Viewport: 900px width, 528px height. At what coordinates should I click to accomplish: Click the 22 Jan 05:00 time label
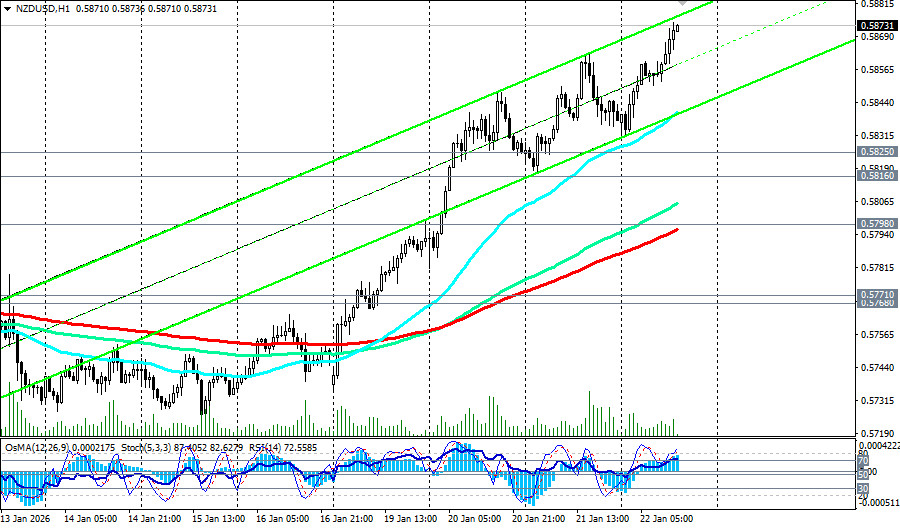tap(668, 519)
